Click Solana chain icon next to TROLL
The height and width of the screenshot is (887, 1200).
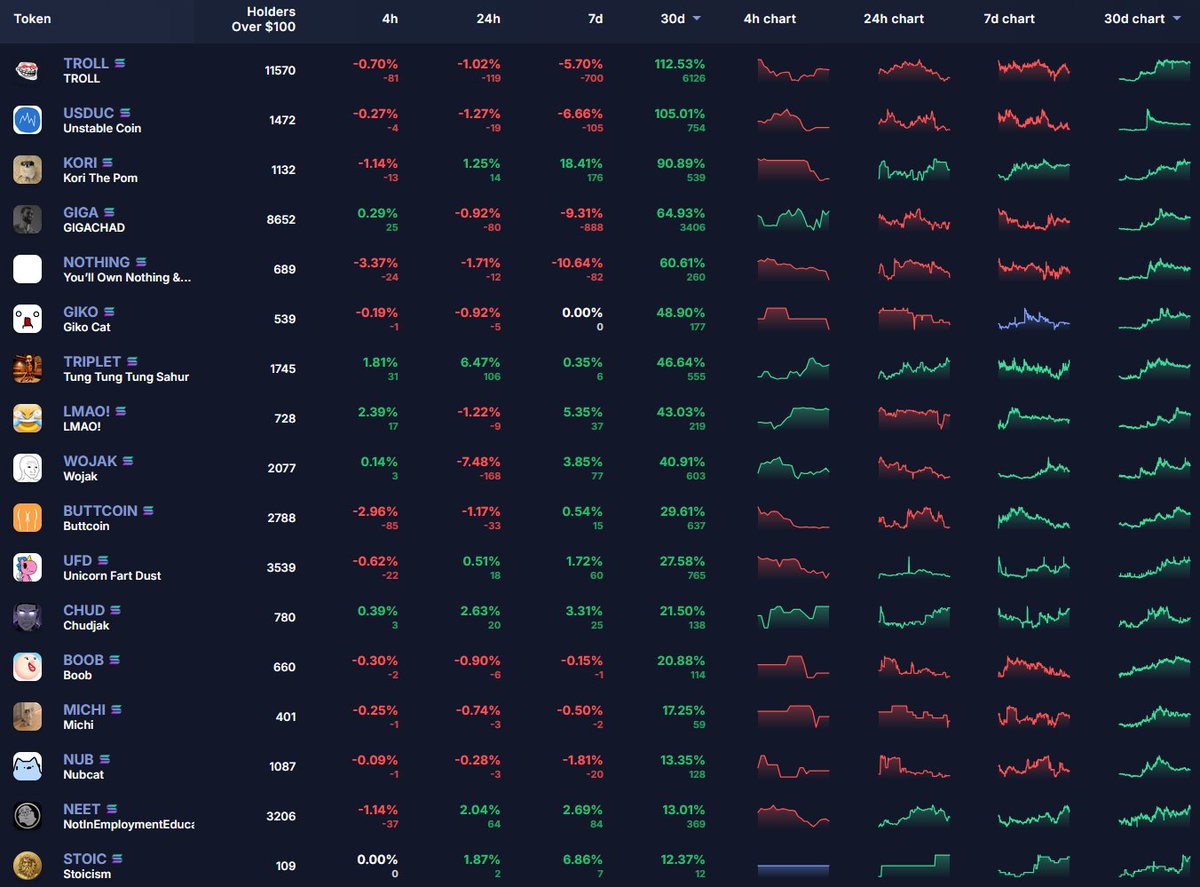click(119, 63)
